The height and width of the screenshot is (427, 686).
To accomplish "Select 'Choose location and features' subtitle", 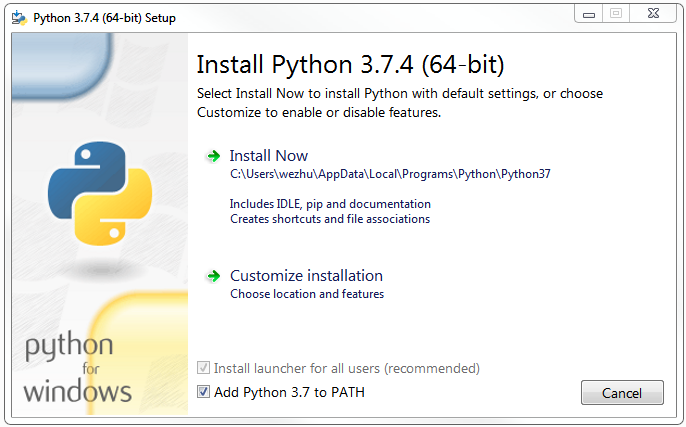I will (307, 294).
